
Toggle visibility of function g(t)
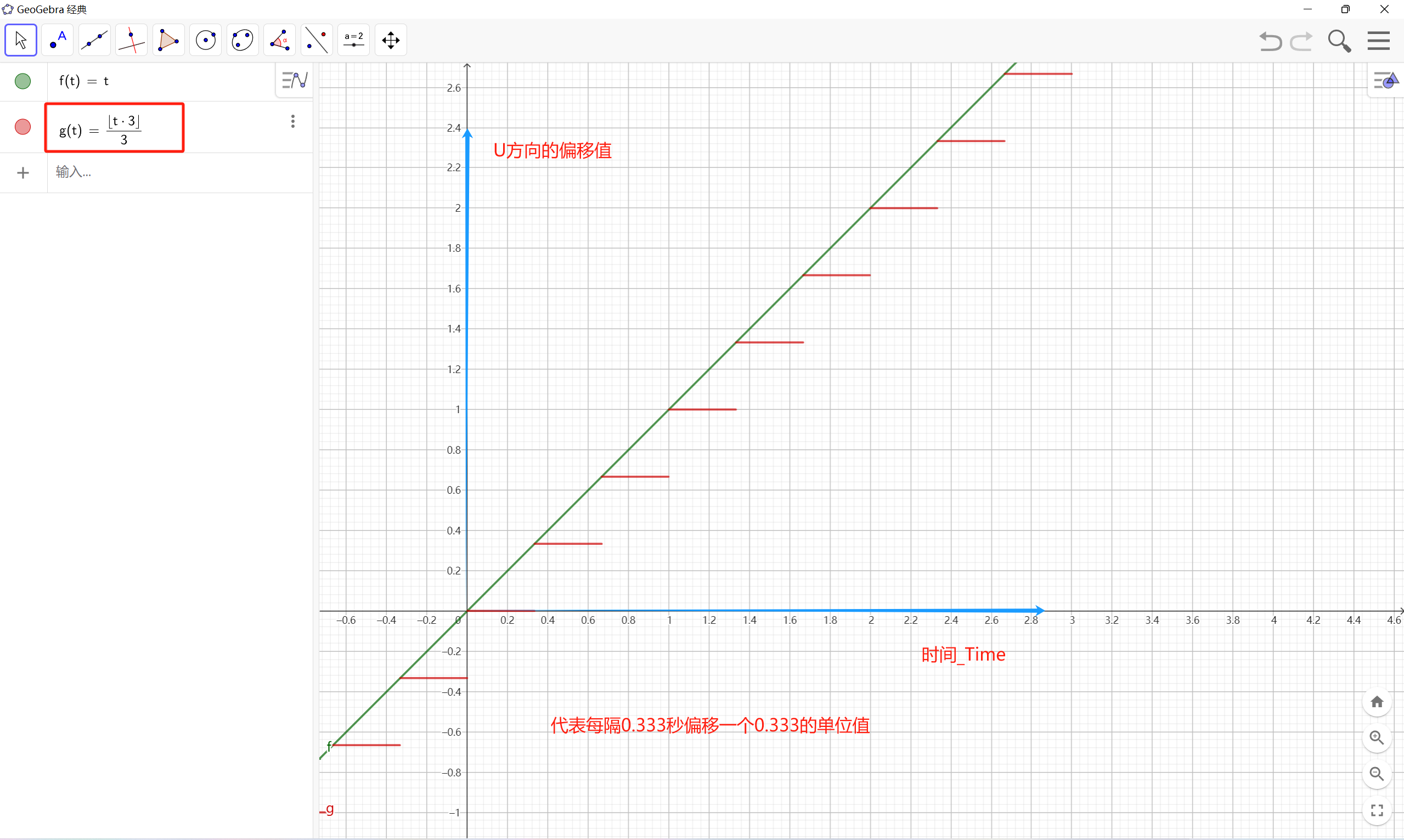(22, 127)
